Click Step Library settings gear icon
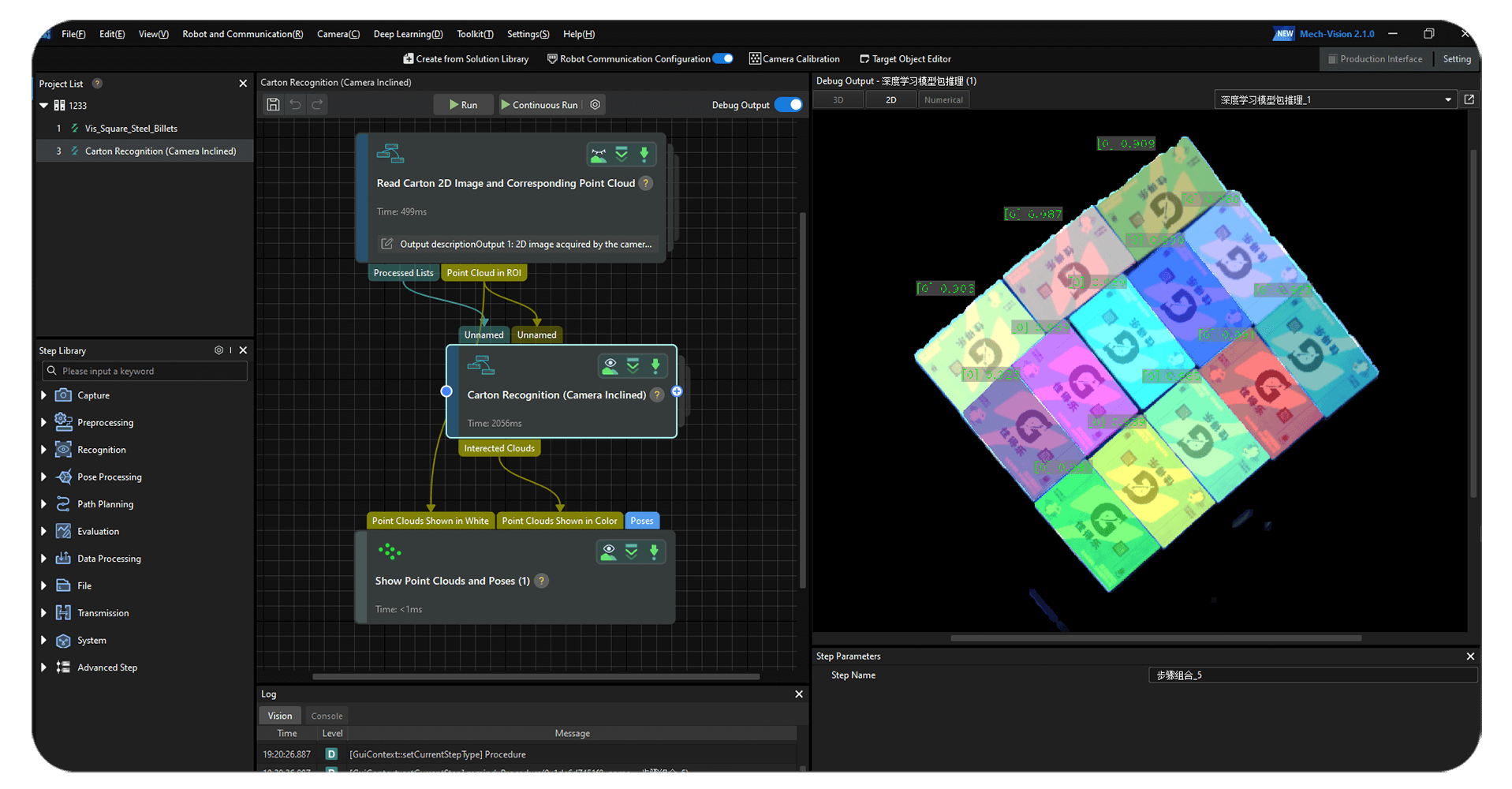 tap(218, 350)
